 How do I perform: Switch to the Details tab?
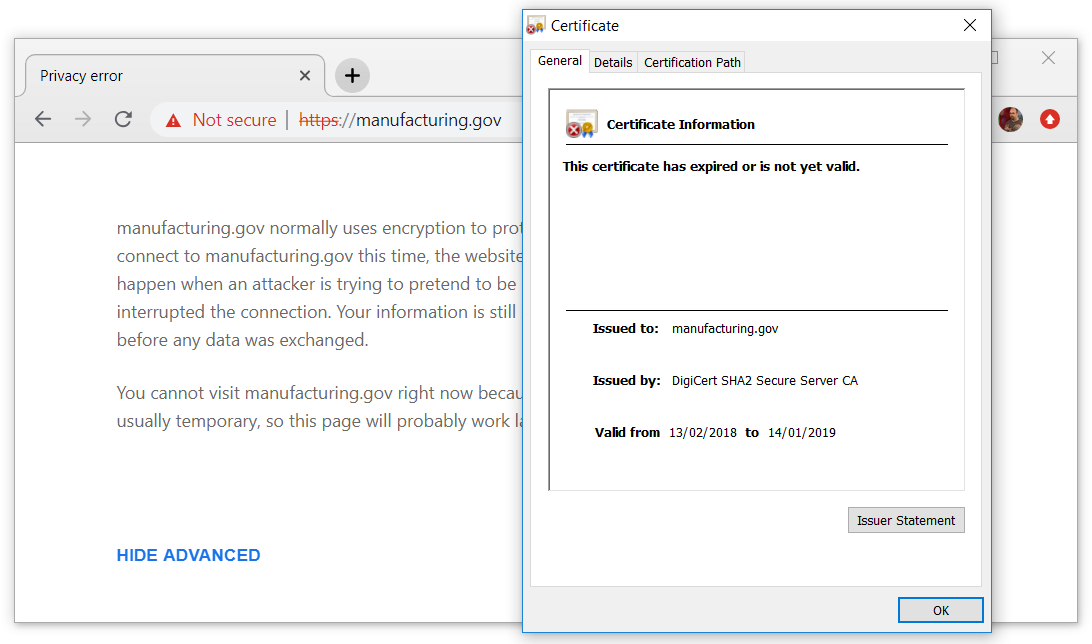pos(613,63)
